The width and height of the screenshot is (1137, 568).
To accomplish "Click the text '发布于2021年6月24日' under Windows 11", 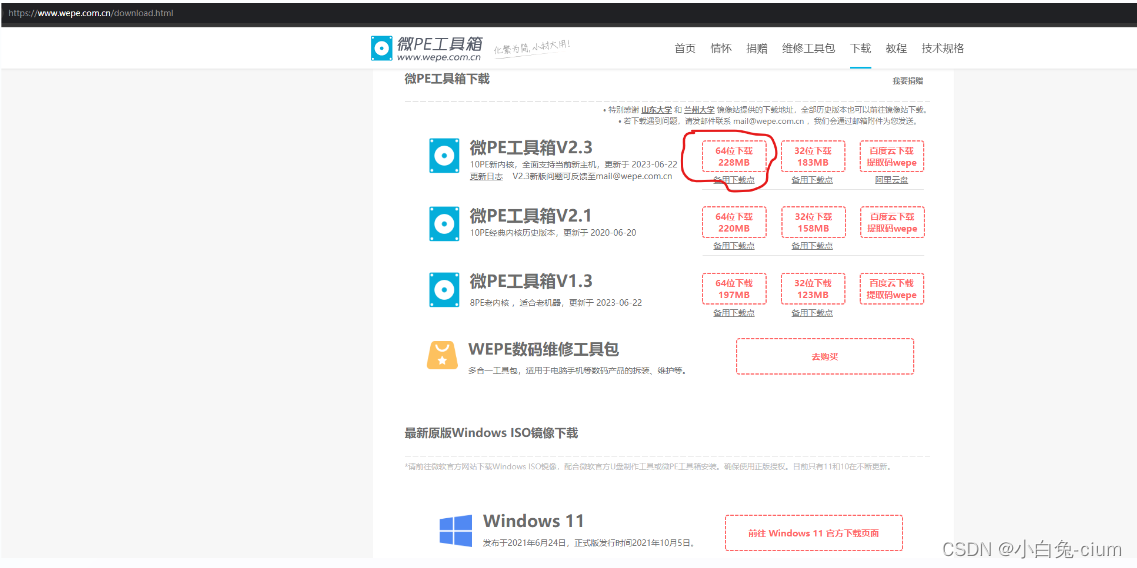I will click(x=525, y=542).
